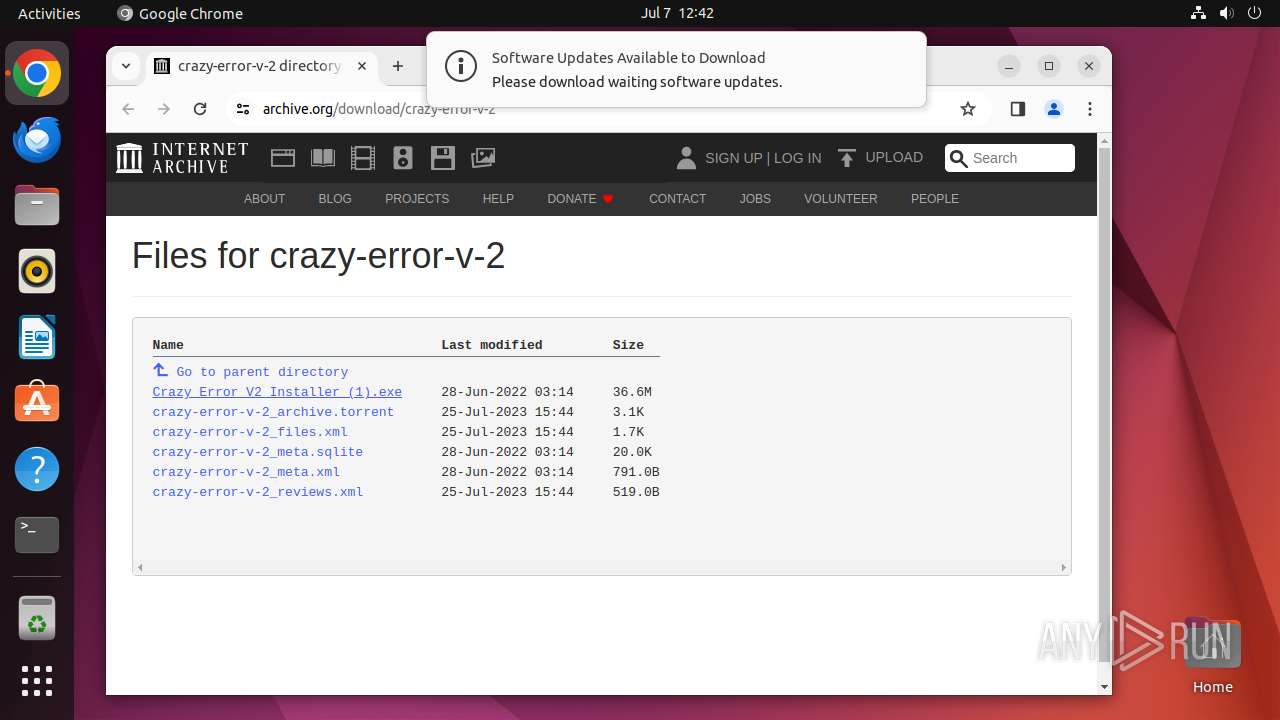Open Internet Archive home logo
Image resolution: width=1280 pixels, height=720 pixels.
(x=182, y=158)
